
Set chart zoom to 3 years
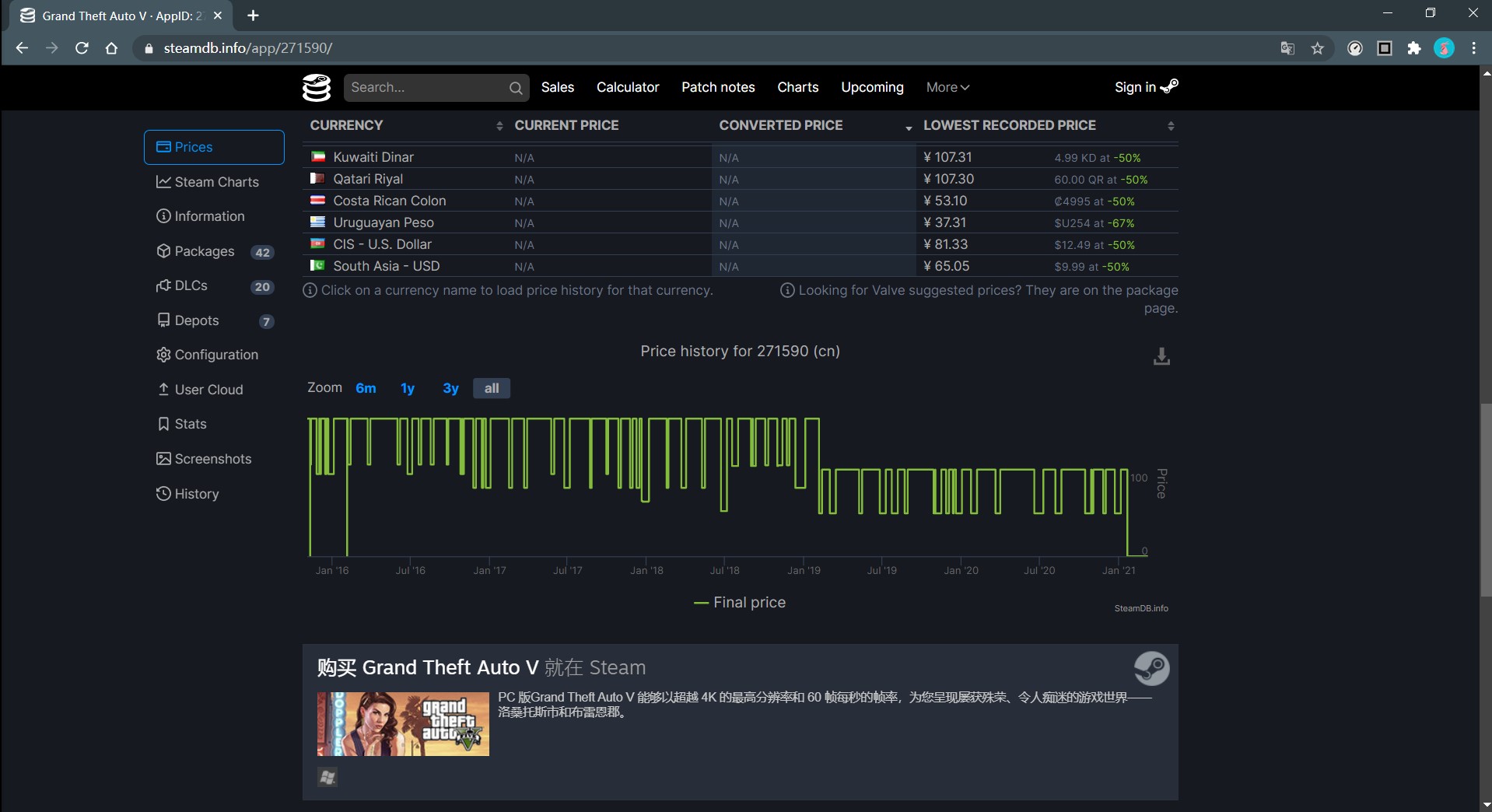click(450, 388)
